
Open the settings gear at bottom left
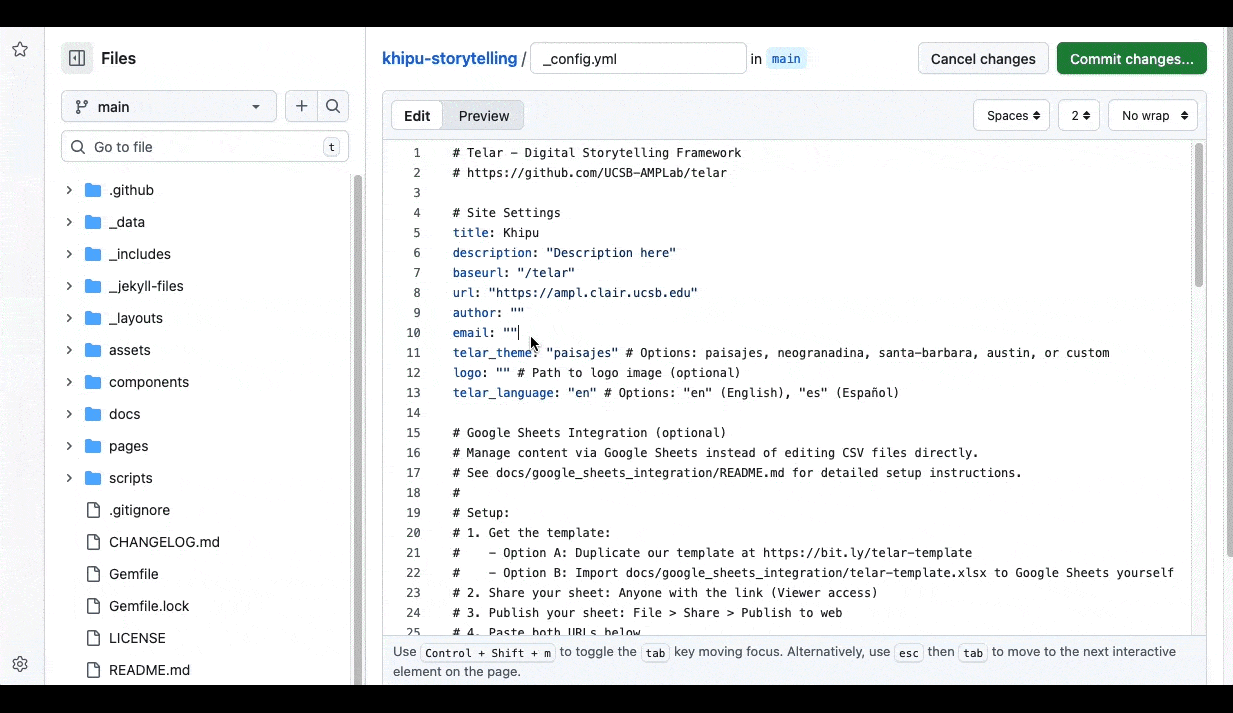point(20,663)
